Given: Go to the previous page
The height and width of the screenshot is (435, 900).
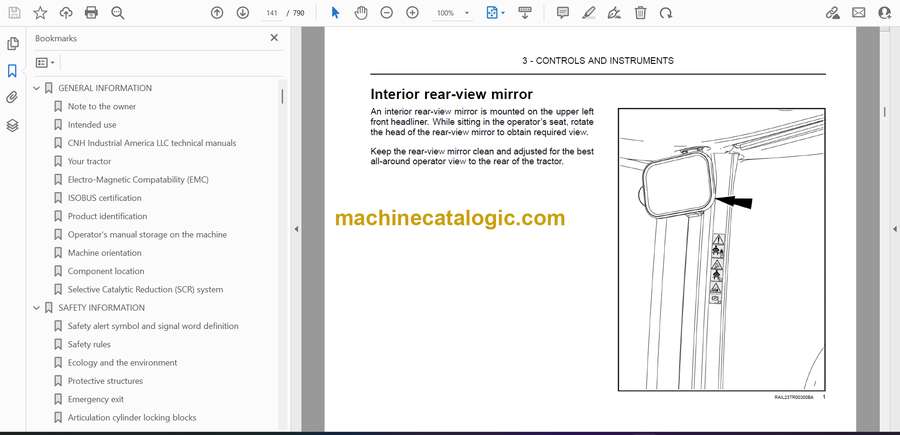Looking at the screenshot, I should click(217, 13).
